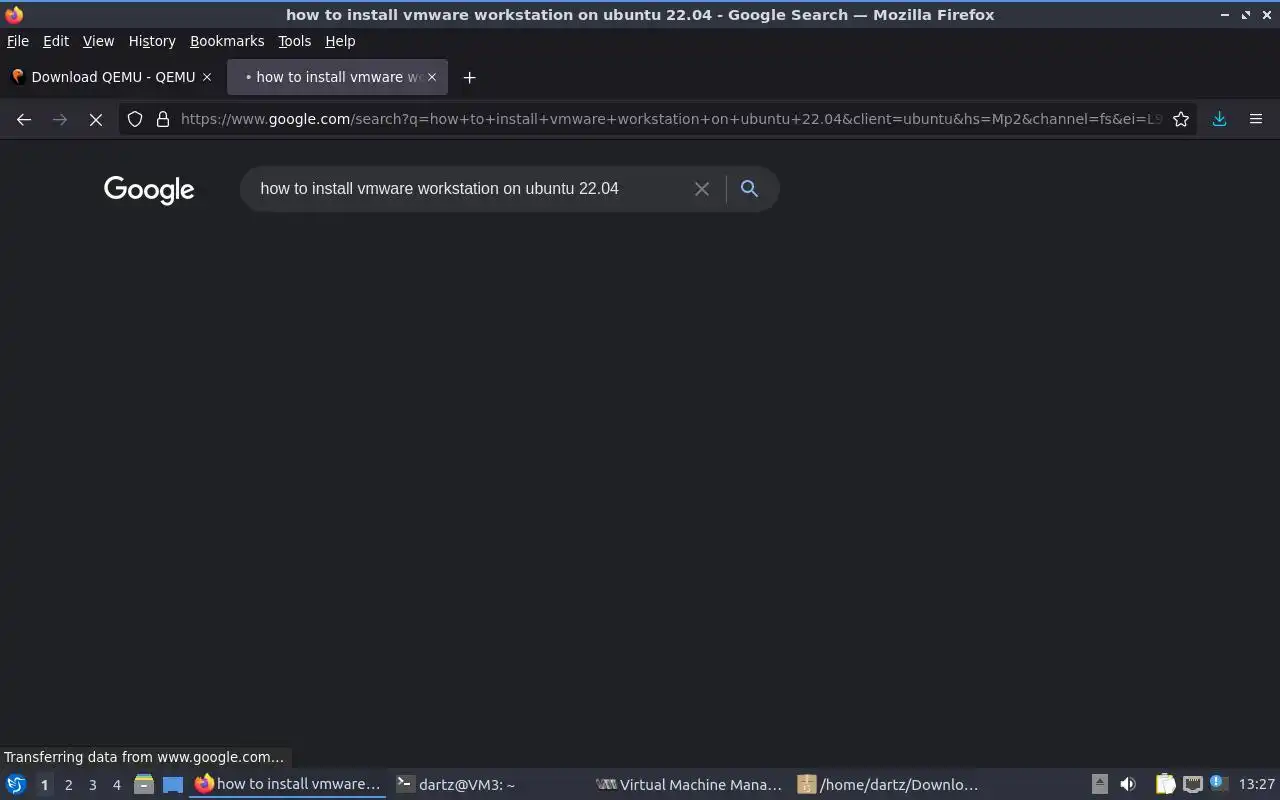
Task: Open the volume control speaker icon
Action: pyautogui.click(x=1128, y=784)
